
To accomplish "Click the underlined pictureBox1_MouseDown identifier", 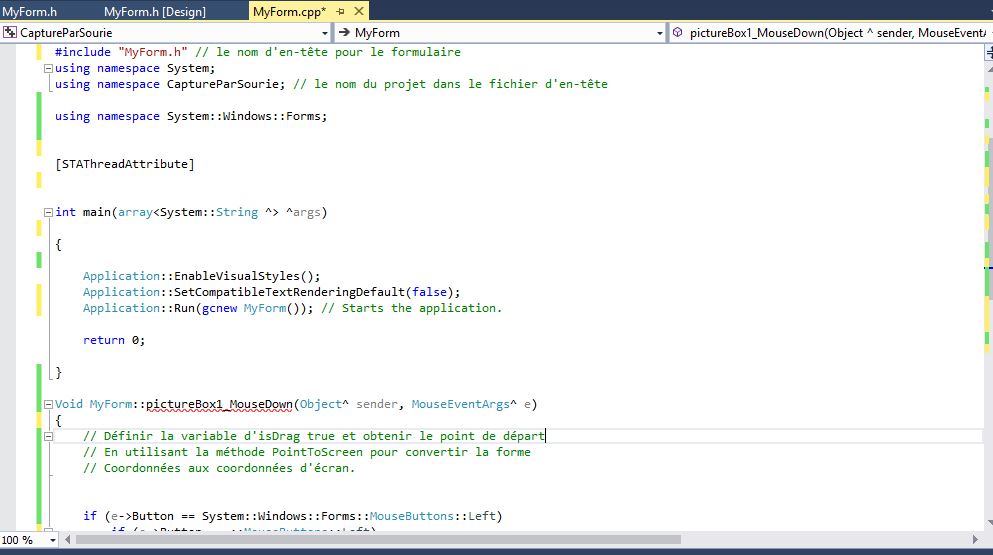I will (219, 404).
